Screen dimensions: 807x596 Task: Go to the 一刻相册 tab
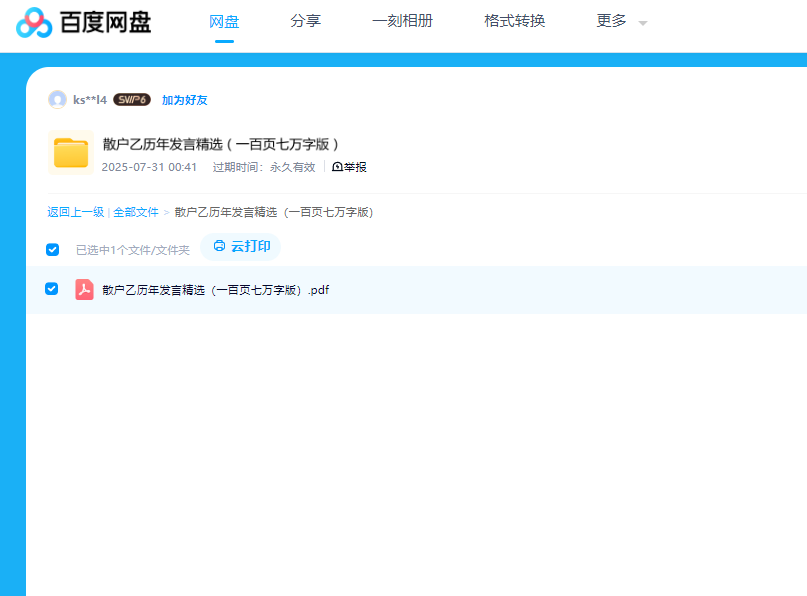coord(402,21)
